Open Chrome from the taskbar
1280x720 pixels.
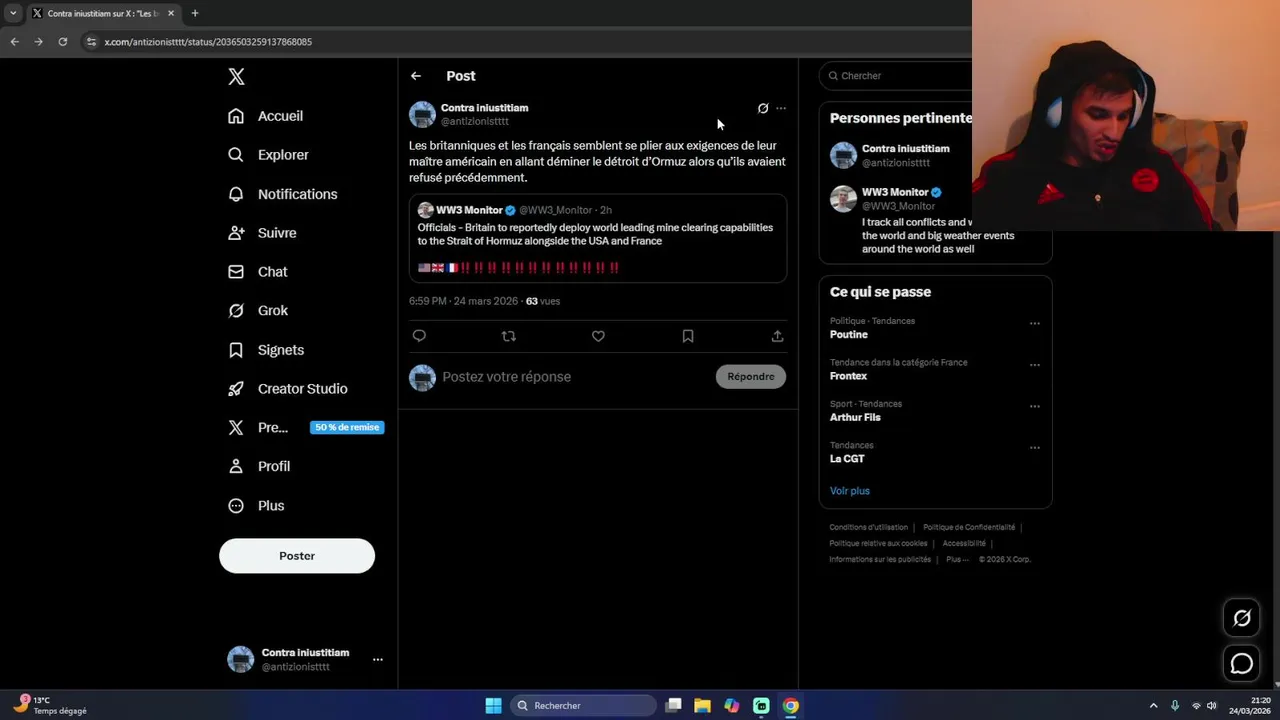click(791, 706)
